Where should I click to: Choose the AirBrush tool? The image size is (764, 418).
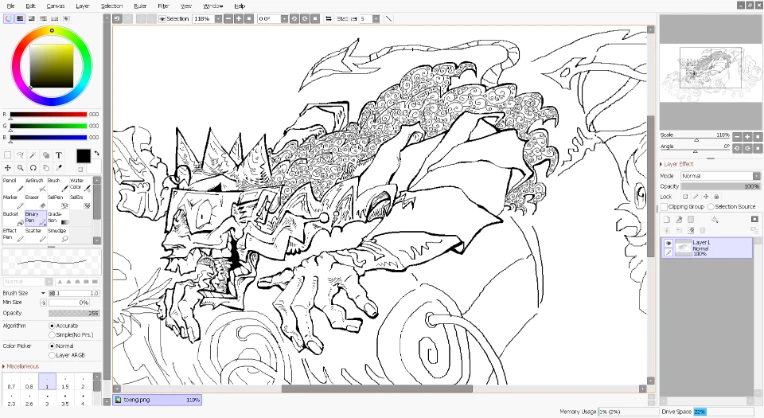point(36,185)
